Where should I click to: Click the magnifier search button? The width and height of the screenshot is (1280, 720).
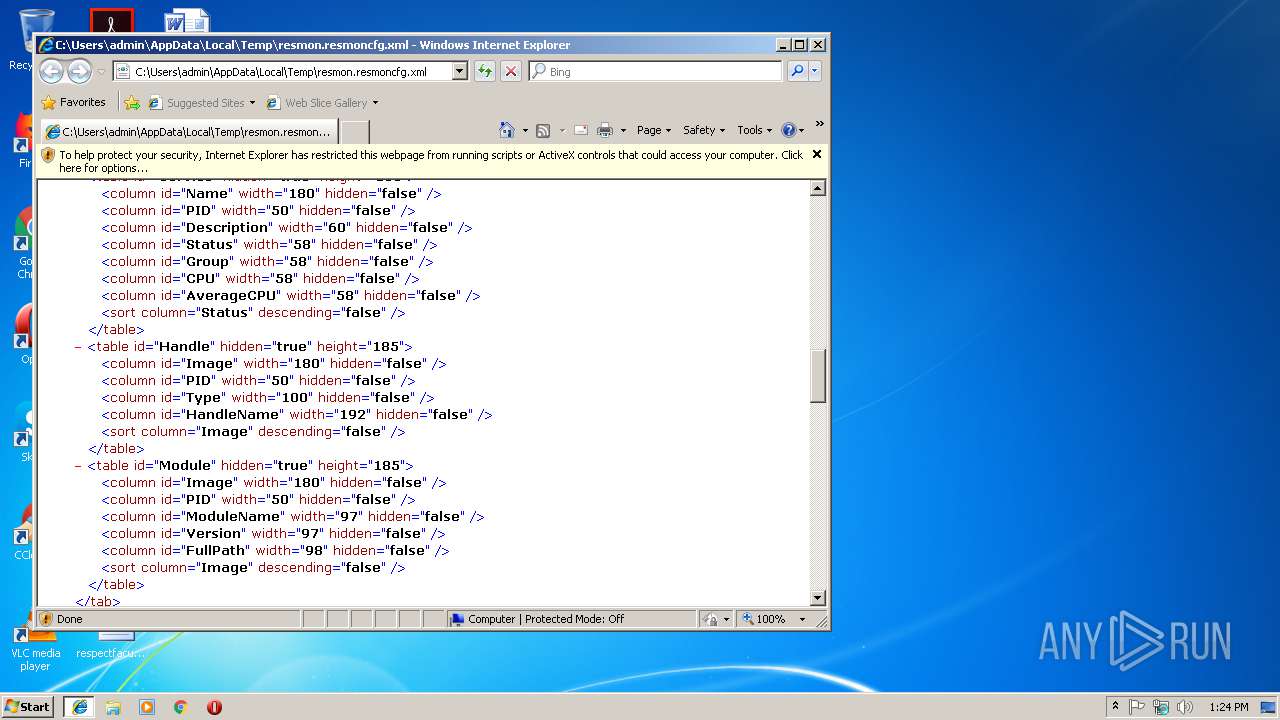click(x=797, y=71)
